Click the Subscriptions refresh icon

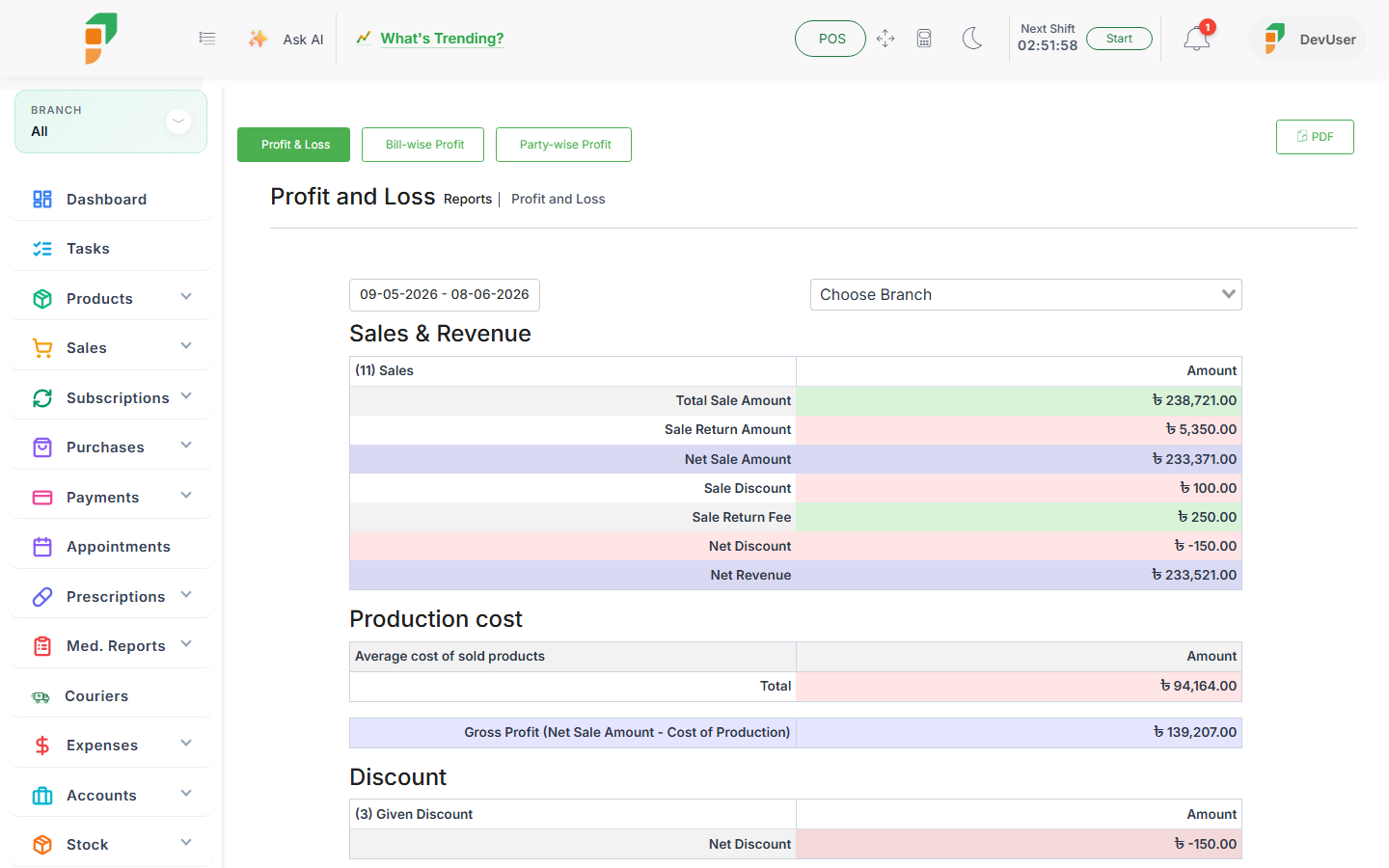42,398
